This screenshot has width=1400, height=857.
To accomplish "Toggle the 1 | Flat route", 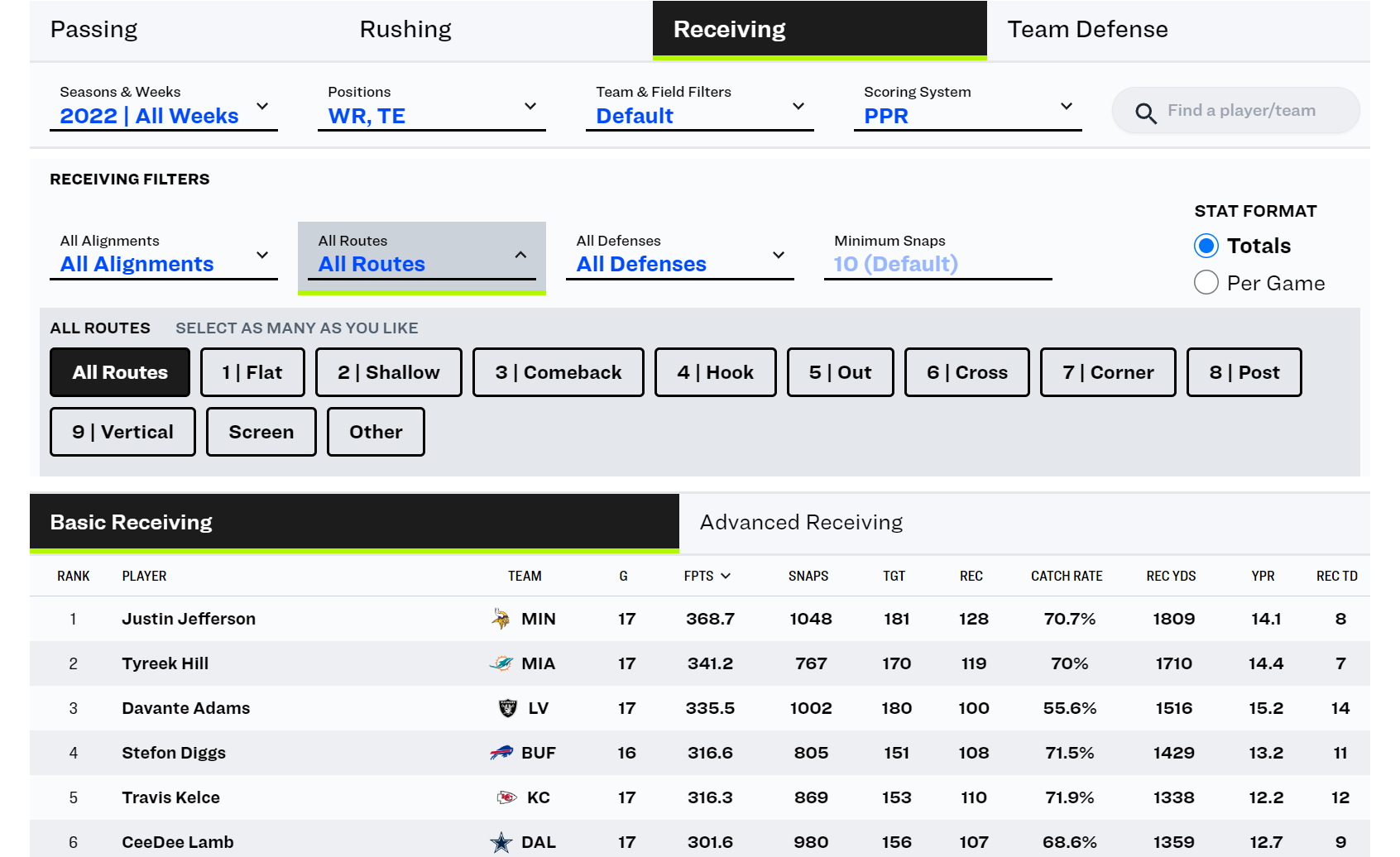I will click(x=252, y=372).
